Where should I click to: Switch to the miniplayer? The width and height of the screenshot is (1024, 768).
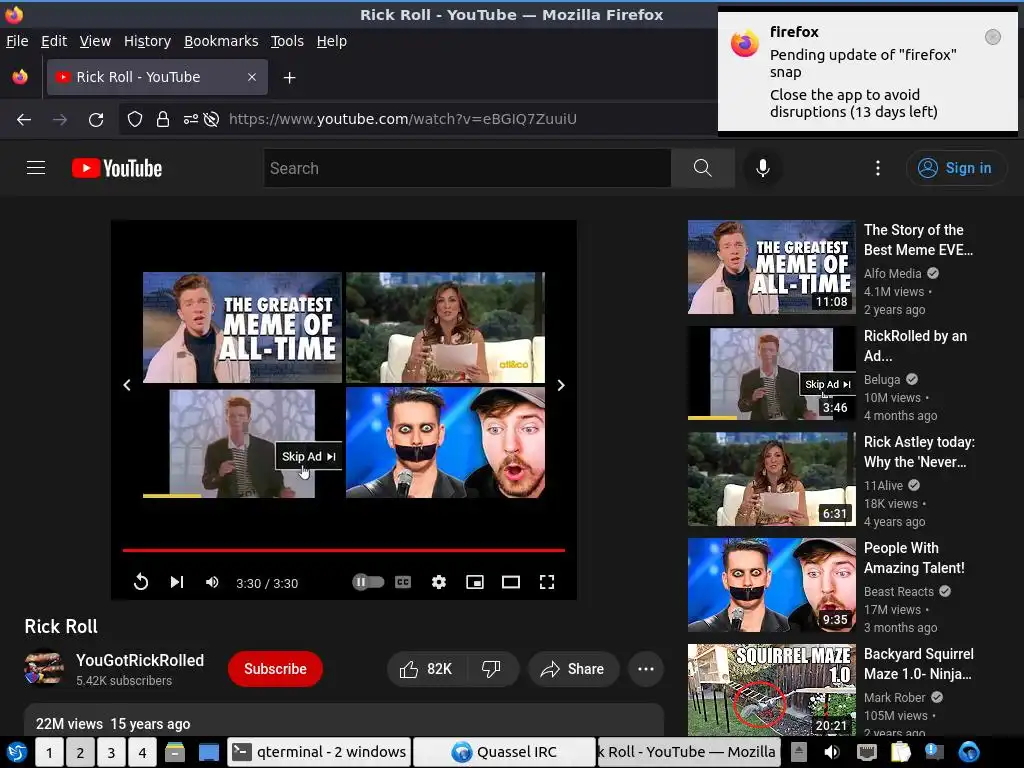tap(475, 582)
